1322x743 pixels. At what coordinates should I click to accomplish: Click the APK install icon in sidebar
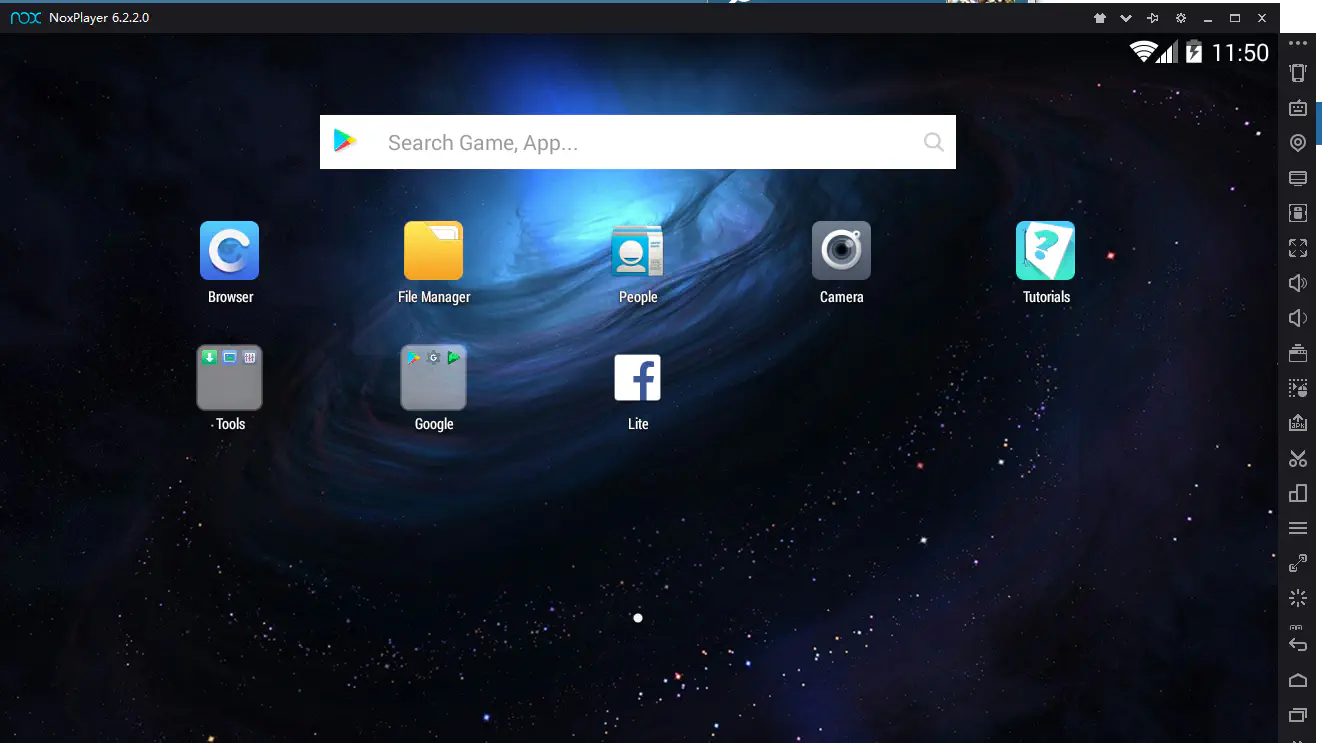click(1298, 423)
